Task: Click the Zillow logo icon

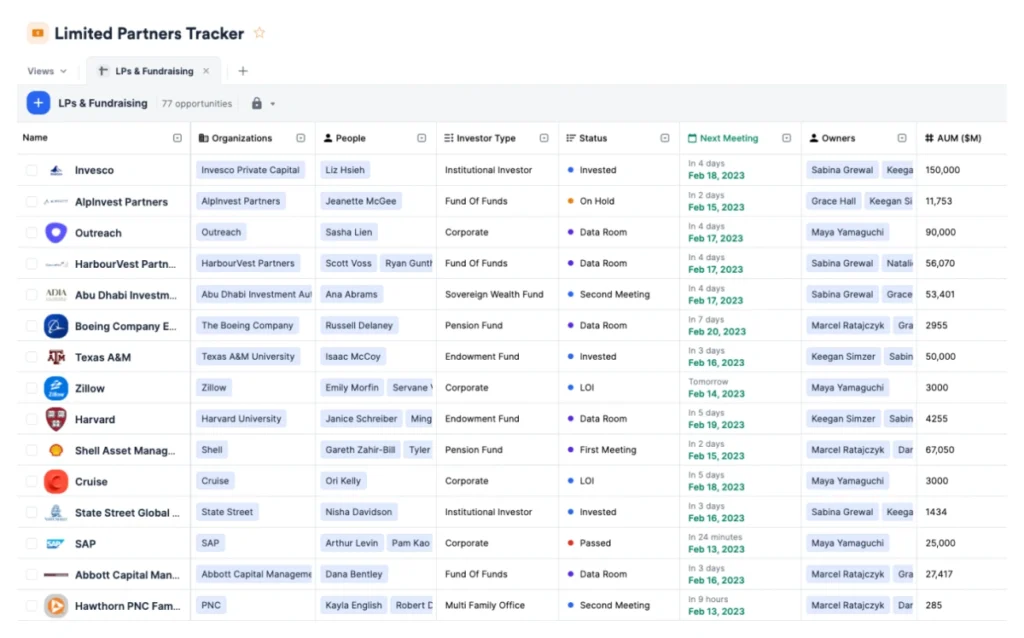Action: click(x=56, y=388)
